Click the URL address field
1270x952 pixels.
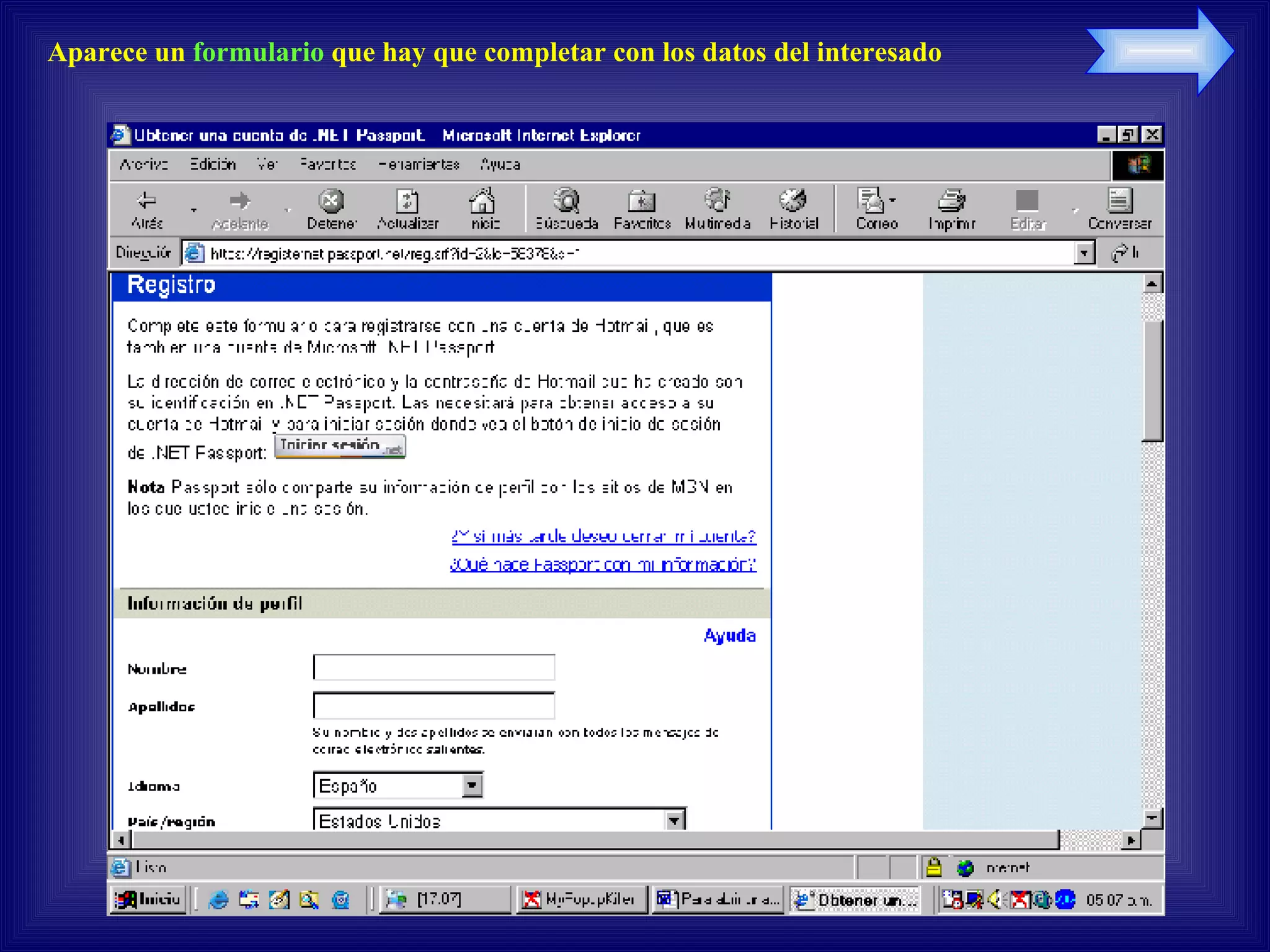[628, 253]
